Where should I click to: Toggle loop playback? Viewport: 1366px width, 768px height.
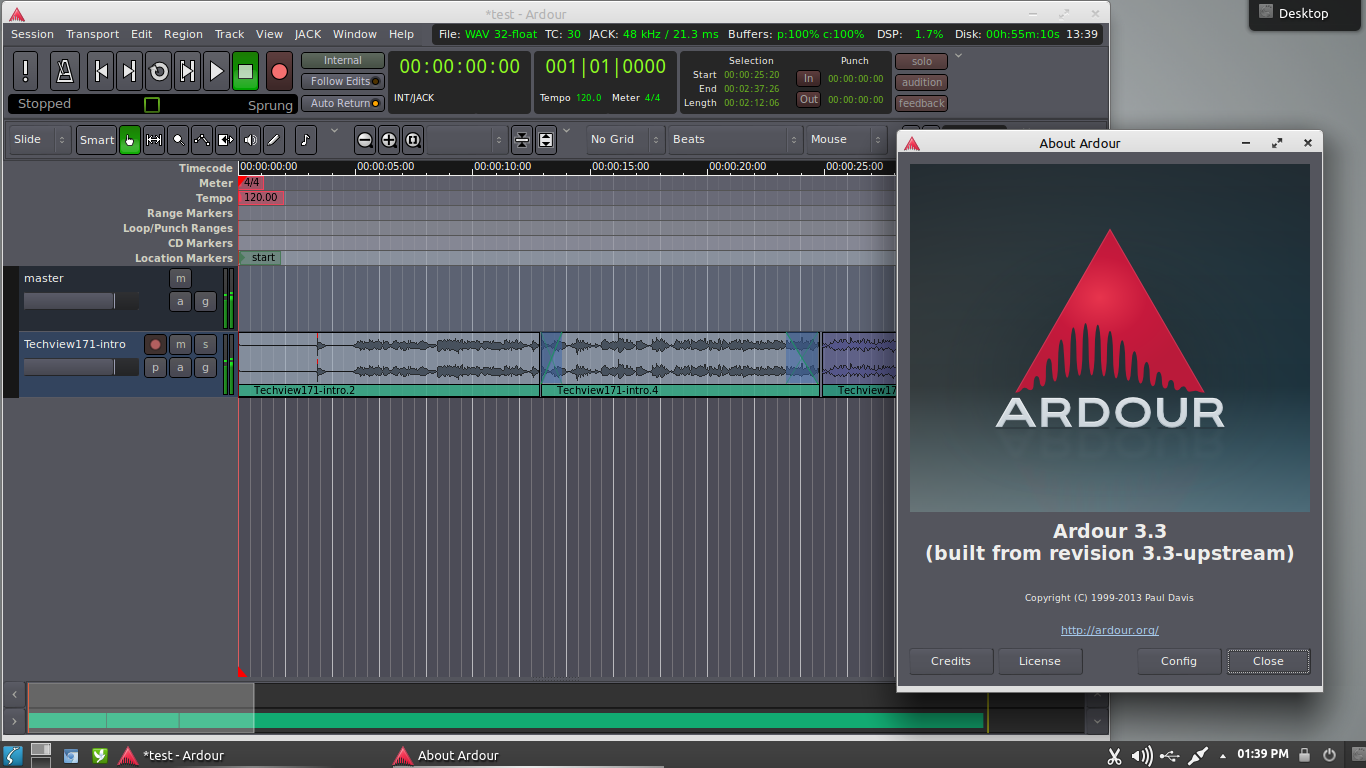159,71
